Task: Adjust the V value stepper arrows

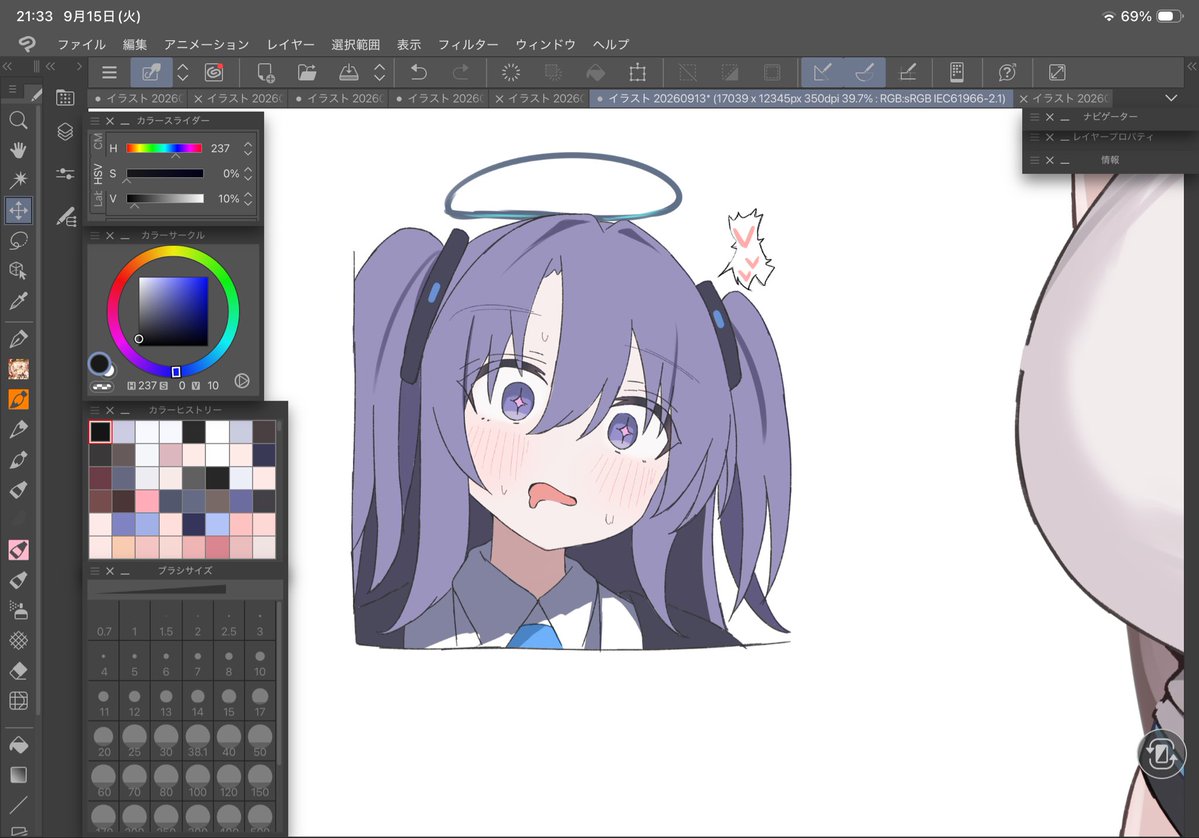Action: click(248, 199)
